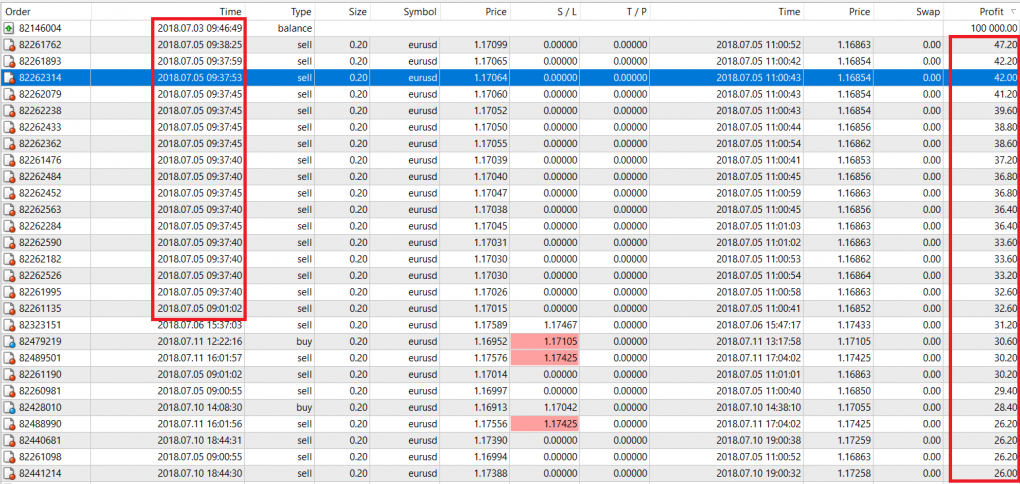This screenshot has height=484, width=1020.
Task: Sort by the S / L column header
Action: point(565,12)
